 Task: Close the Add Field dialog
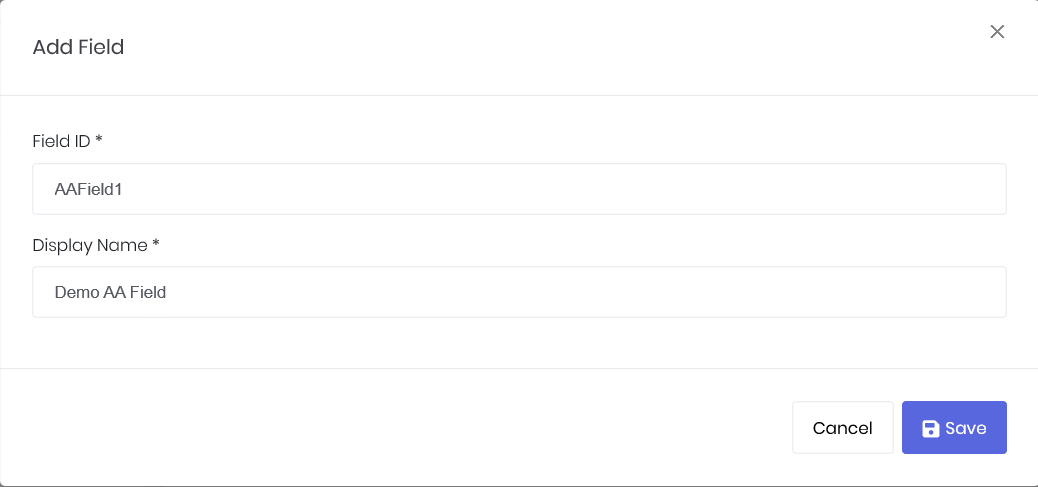pyautogui.click(x=996, y=32)
